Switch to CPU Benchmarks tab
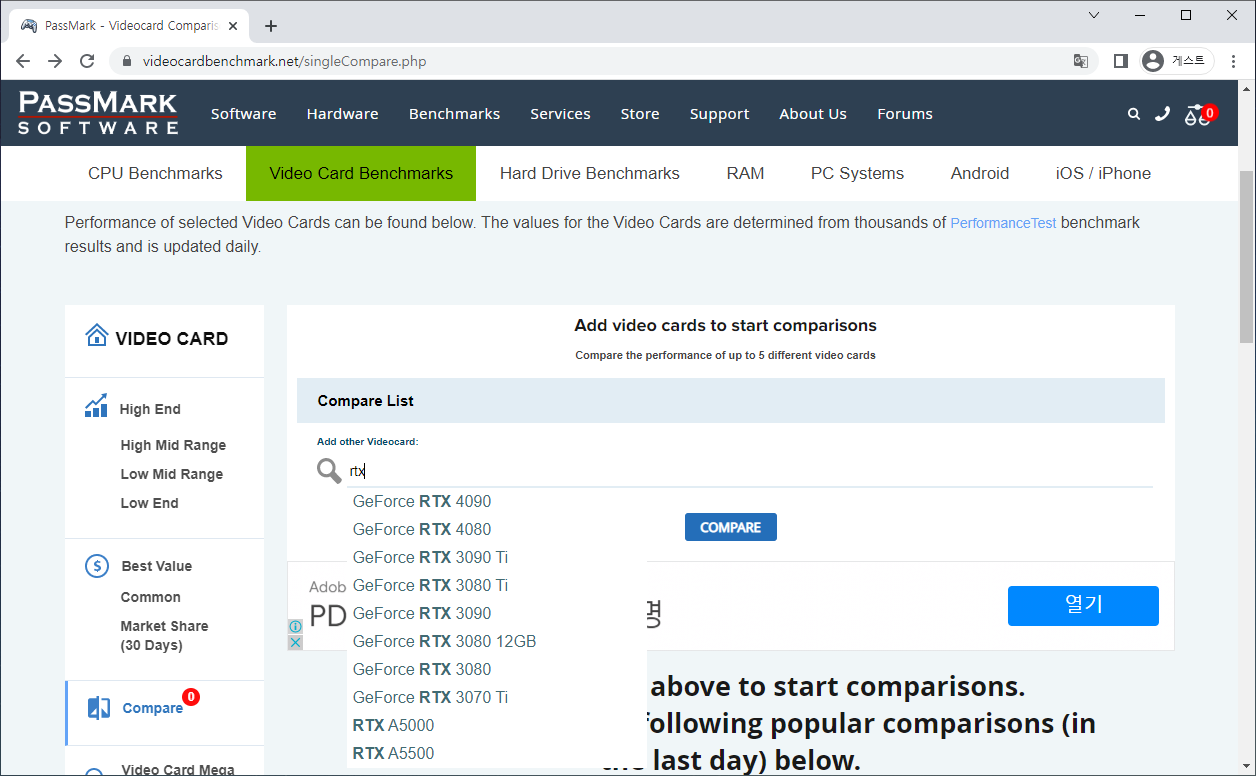Viewport: 1256px width, 776px height. click(155, 173)
